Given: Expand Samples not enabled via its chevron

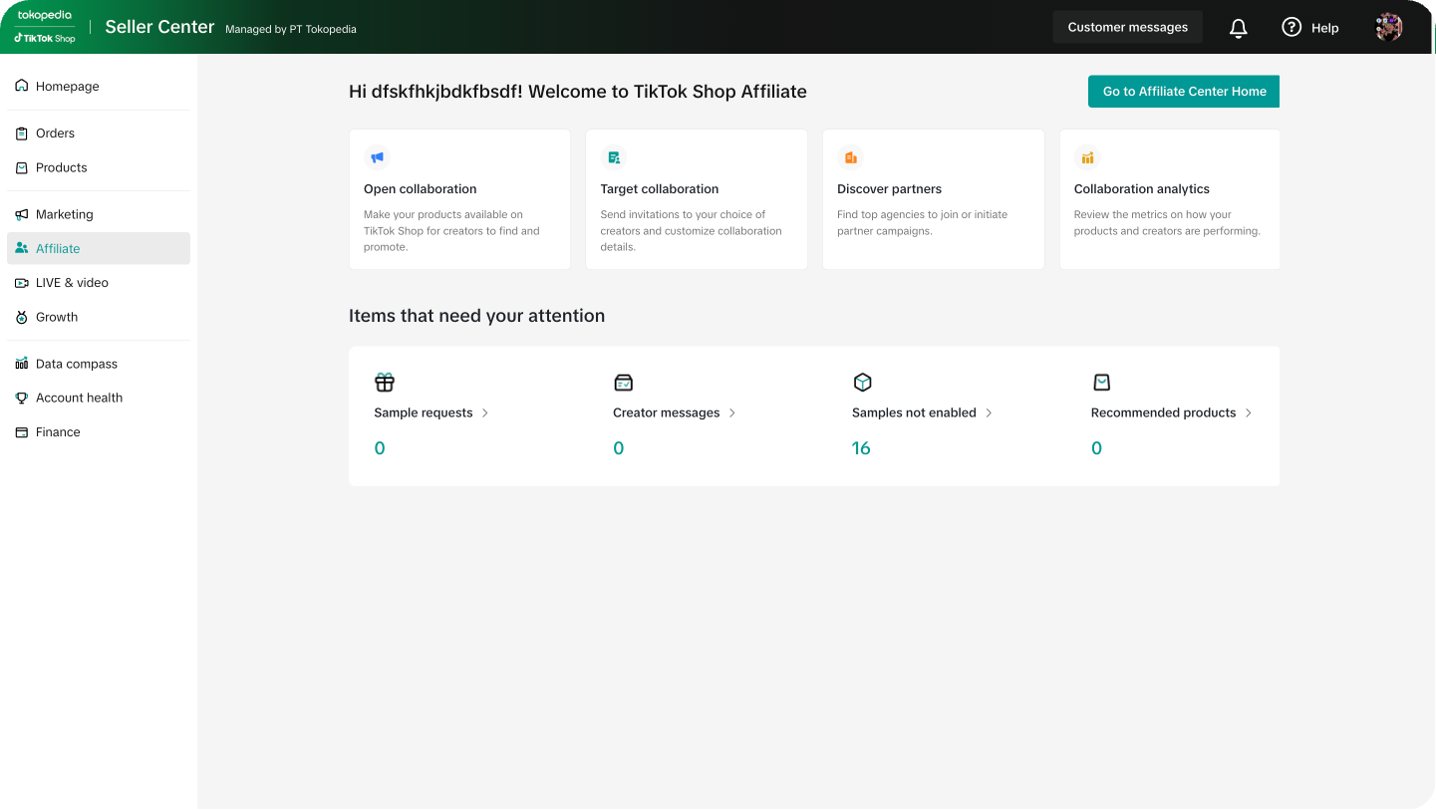Looking at the screenshot, I should click(988, 413).
